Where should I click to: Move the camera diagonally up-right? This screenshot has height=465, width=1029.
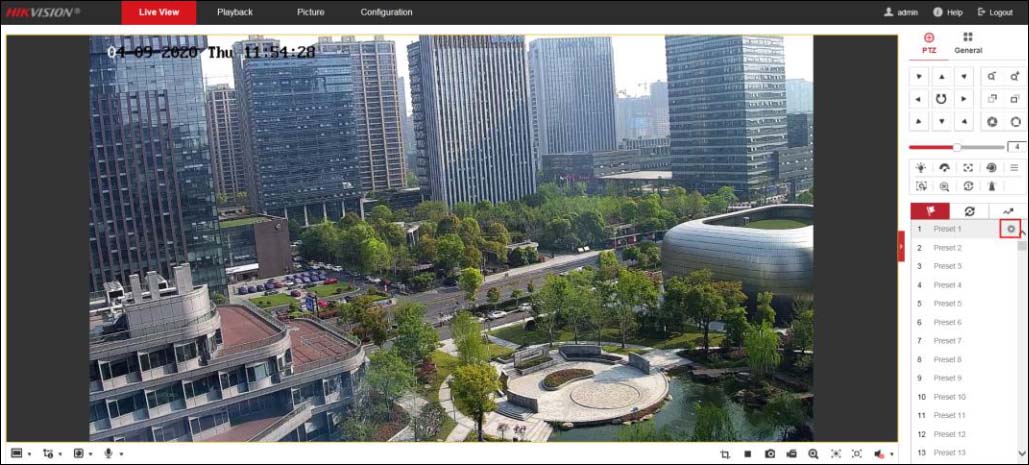[x=963, y=77]
